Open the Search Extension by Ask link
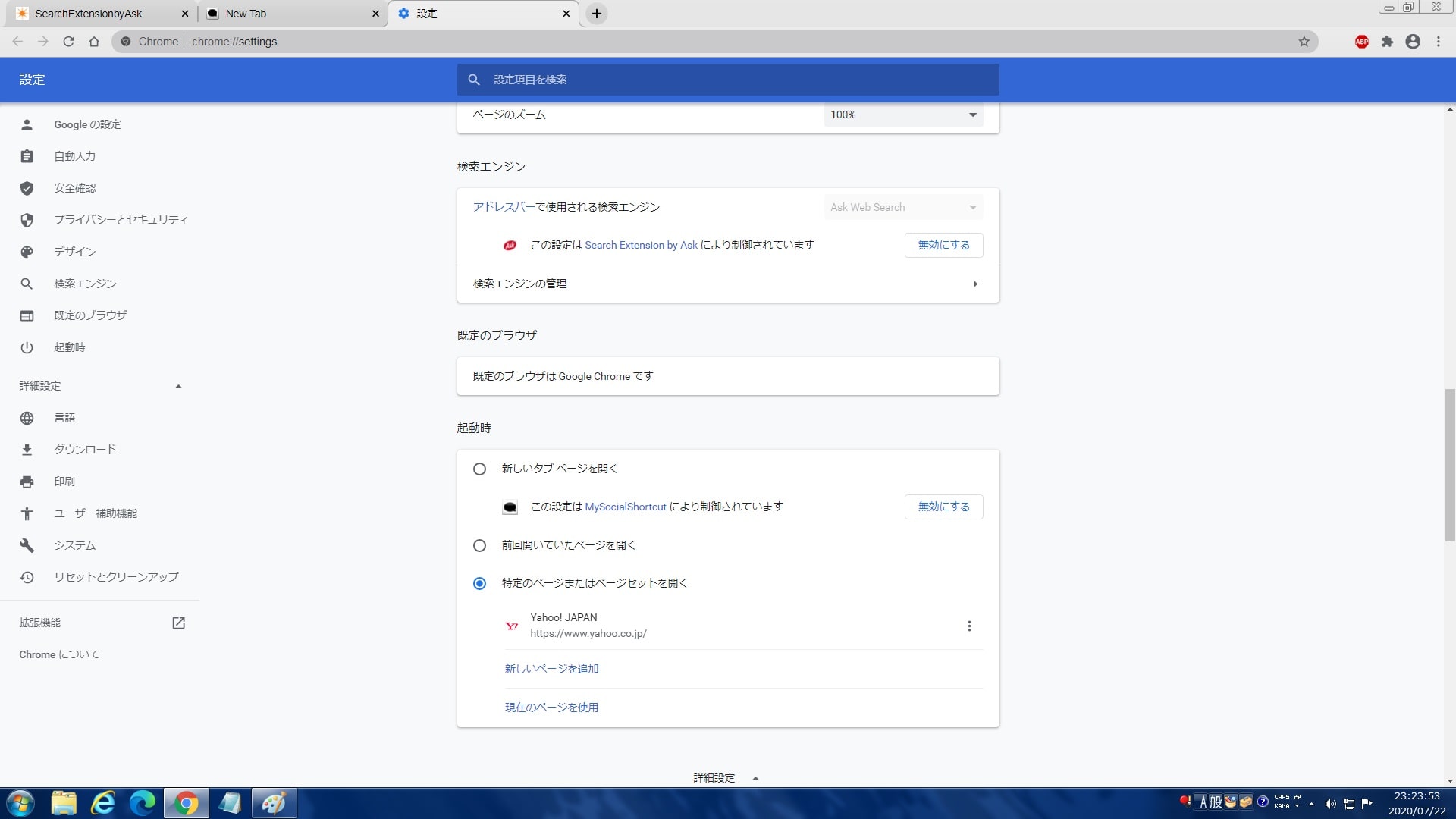Viewport: 1456px width, 819px height. pos(641,245)
